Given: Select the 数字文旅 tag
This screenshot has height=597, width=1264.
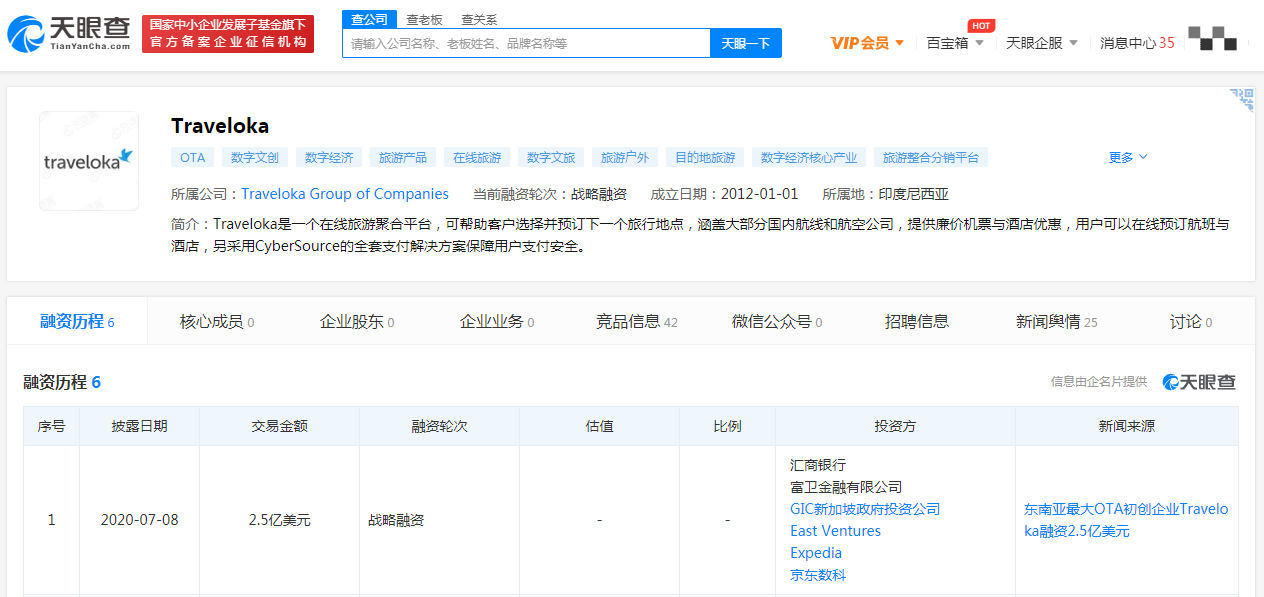Looking at the screenshot, I should click(x=551, y=157).
